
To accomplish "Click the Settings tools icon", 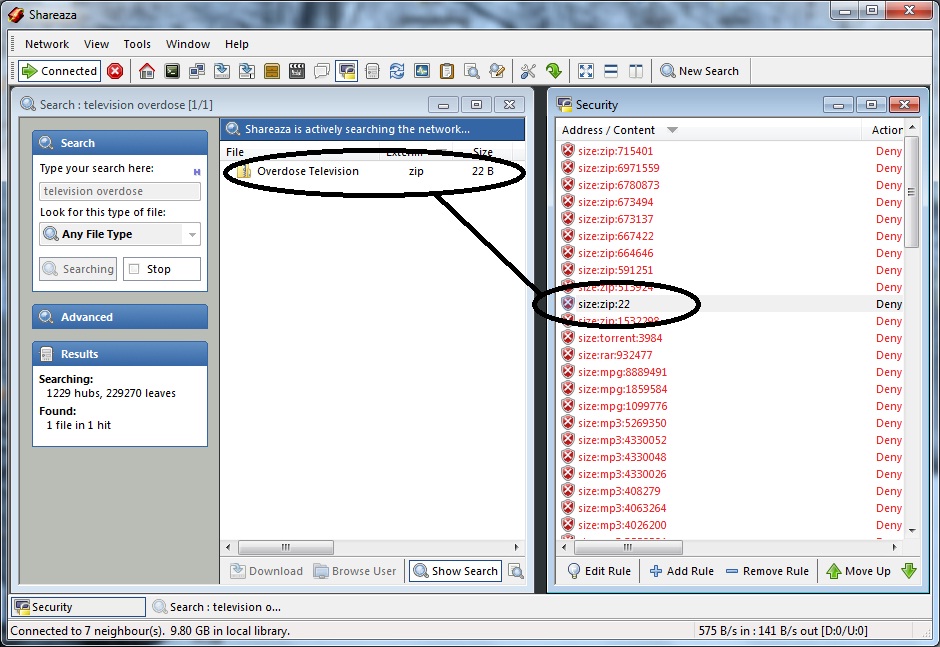I will click(x=528, y=71).
